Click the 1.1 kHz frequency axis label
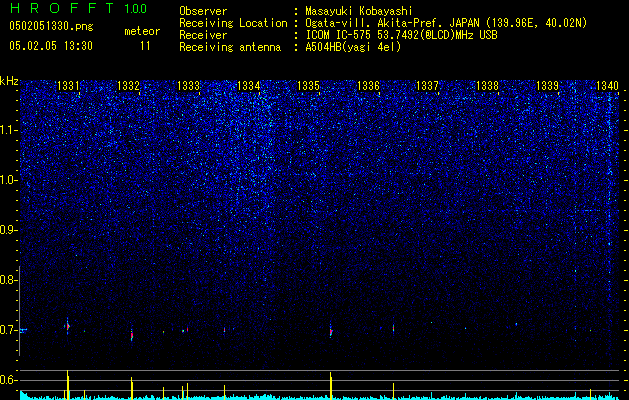This screenshot has height=400, width=629. pyautogui.click(x=9, y=130)
